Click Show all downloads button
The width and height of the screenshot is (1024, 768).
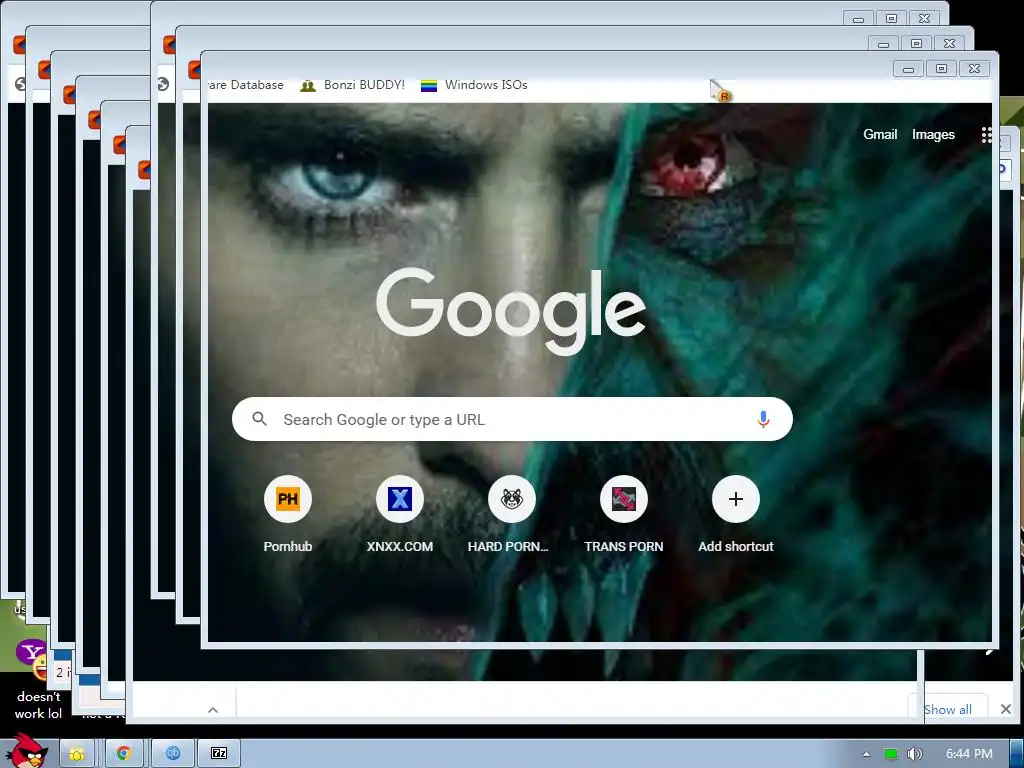point(948,710)
